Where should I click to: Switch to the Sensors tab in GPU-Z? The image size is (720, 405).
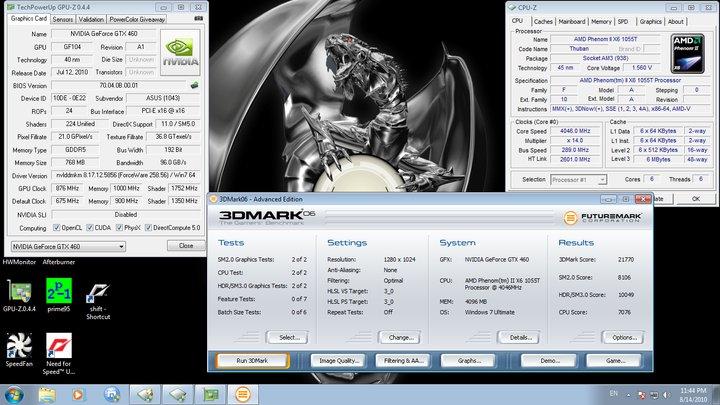[63, 19]
